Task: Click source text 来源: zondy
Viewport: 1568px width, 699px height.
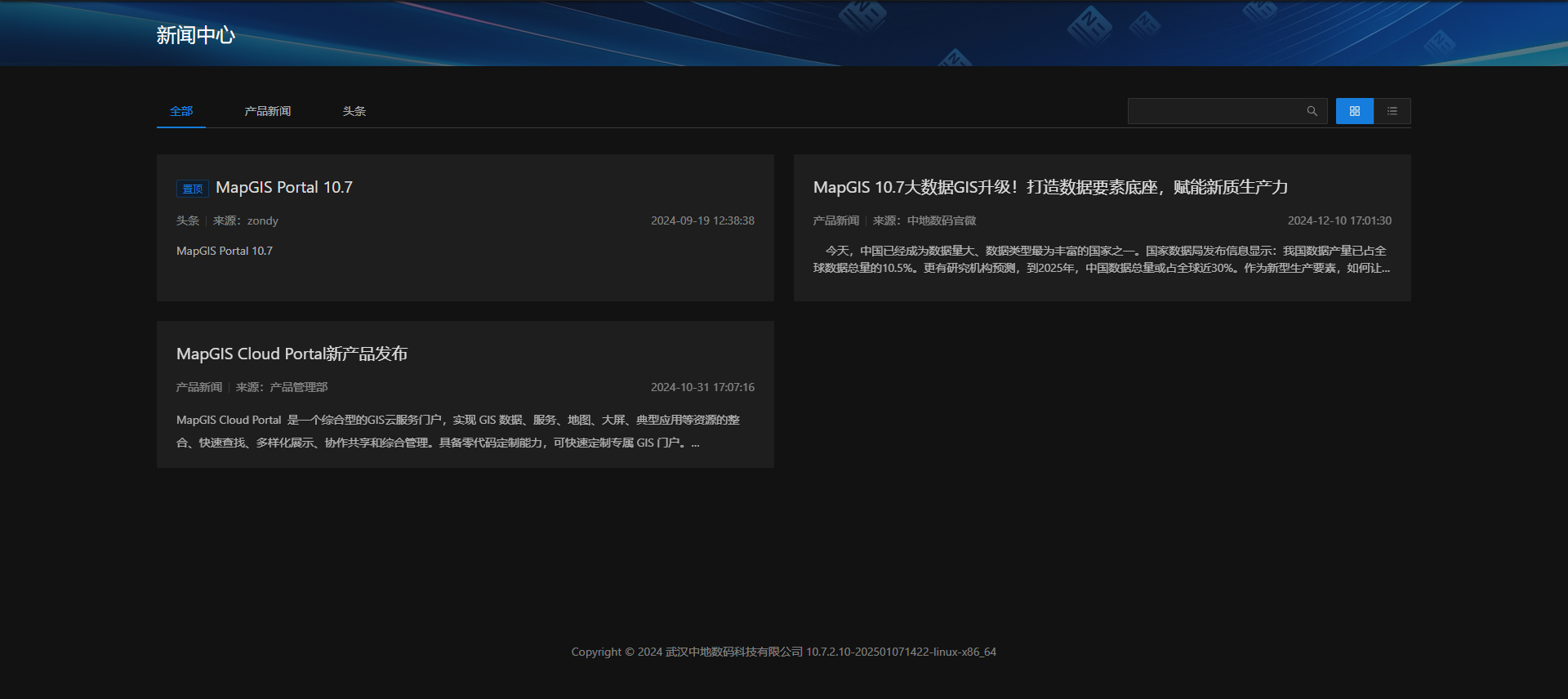Action: point(246,220)
